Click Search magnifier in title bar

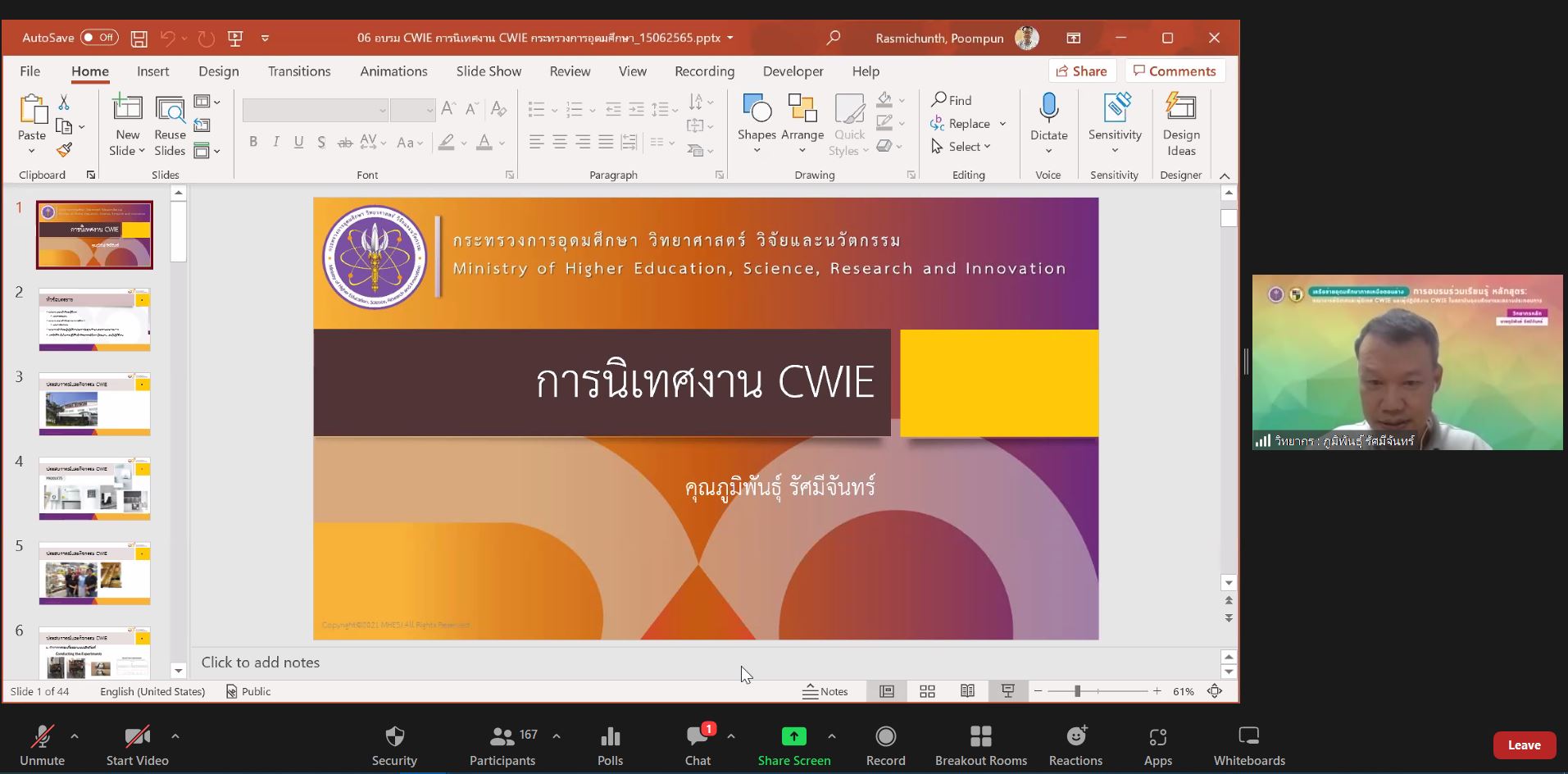tap(833, 38)
